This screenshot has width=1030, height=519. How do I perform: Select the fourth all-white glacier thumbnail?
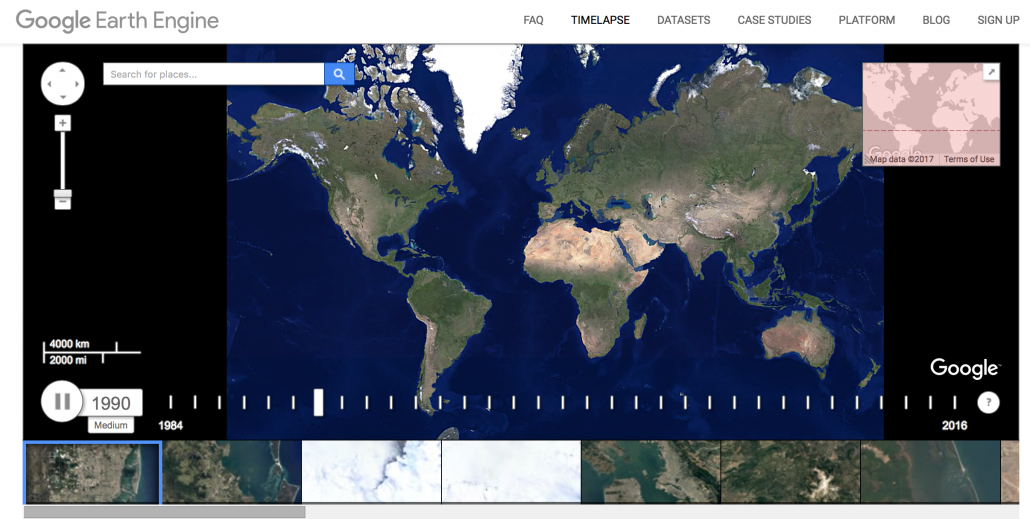click(x=512, y=472)
